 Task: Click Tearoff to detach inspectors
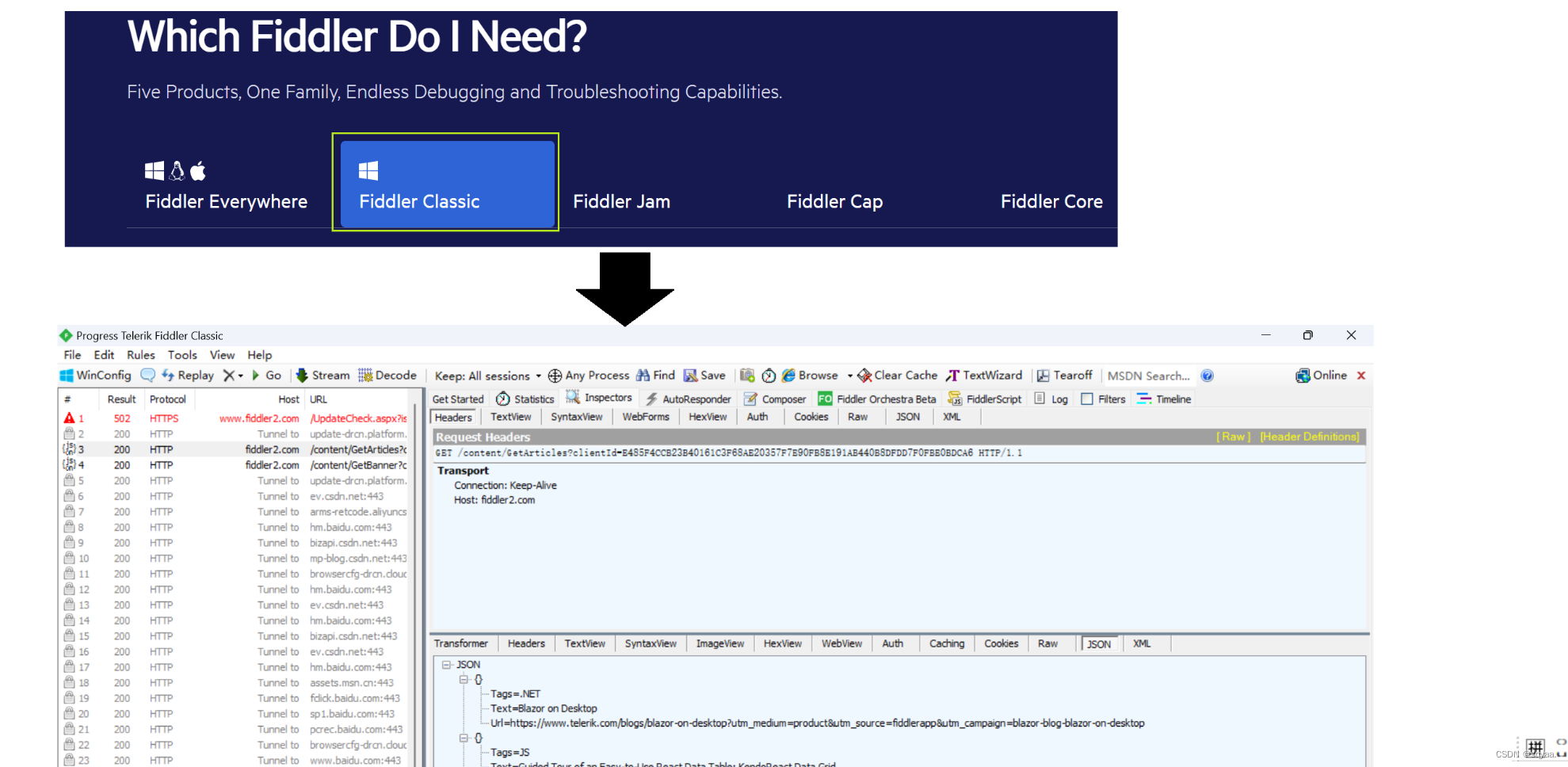pyautogui.click(x=1065, y=376)
